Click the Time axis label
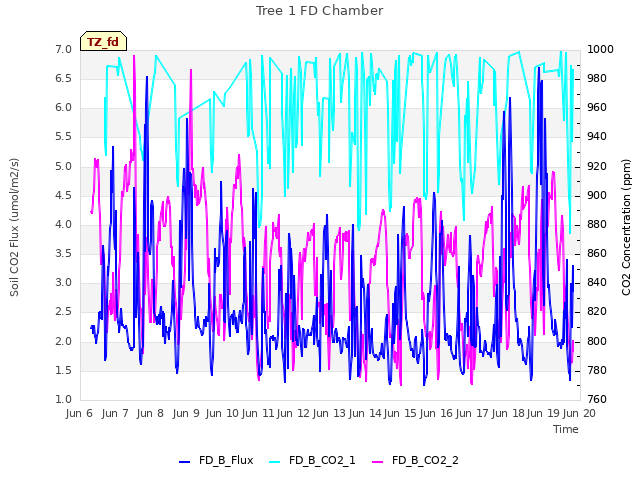 point(566,429)
